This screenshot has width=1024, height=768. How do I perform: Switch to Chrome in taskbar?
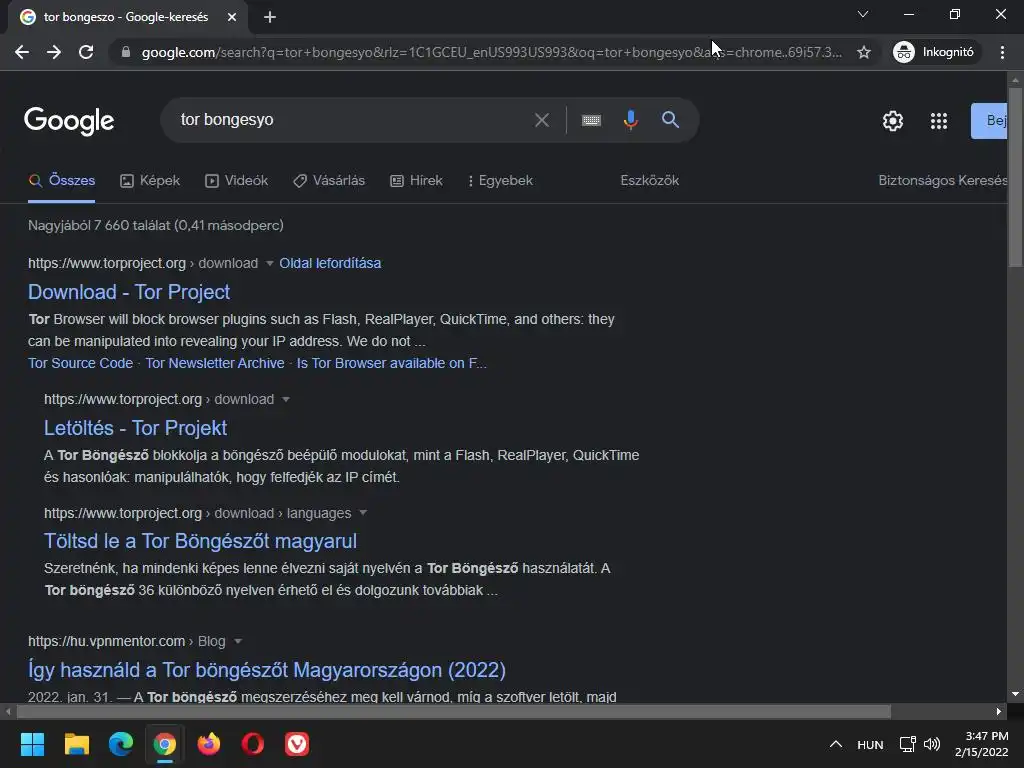coord(165,744)
